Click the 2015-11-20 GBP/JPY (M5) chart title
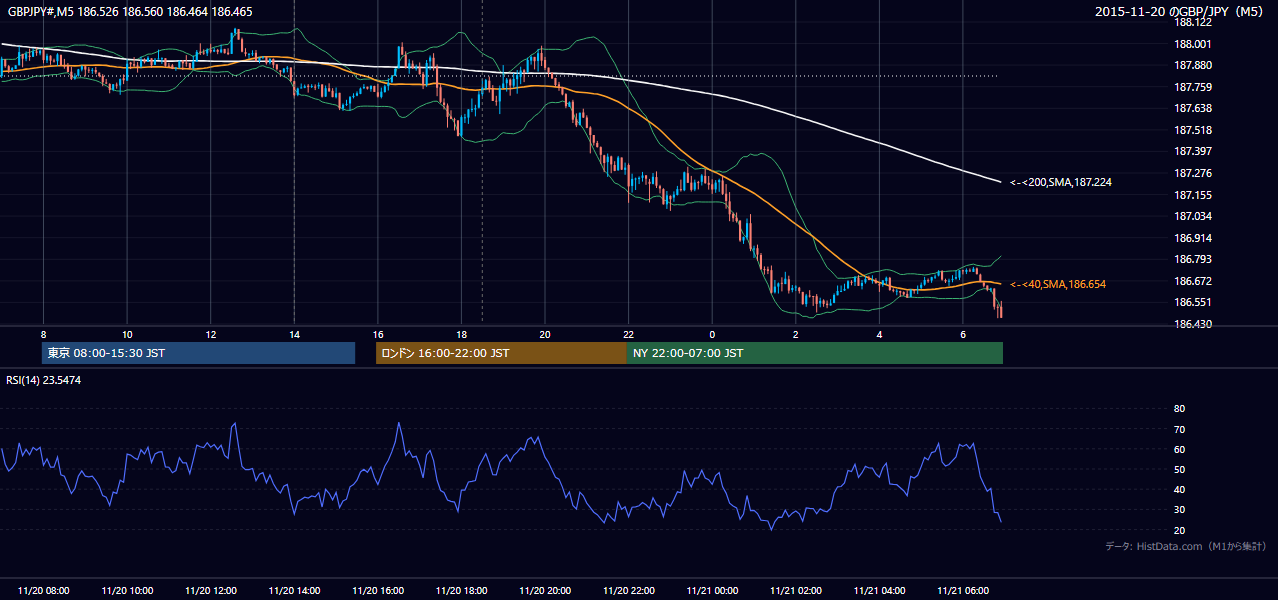Image resolution: width=1278 pixels, height=600 pixels. [1181, 12]
